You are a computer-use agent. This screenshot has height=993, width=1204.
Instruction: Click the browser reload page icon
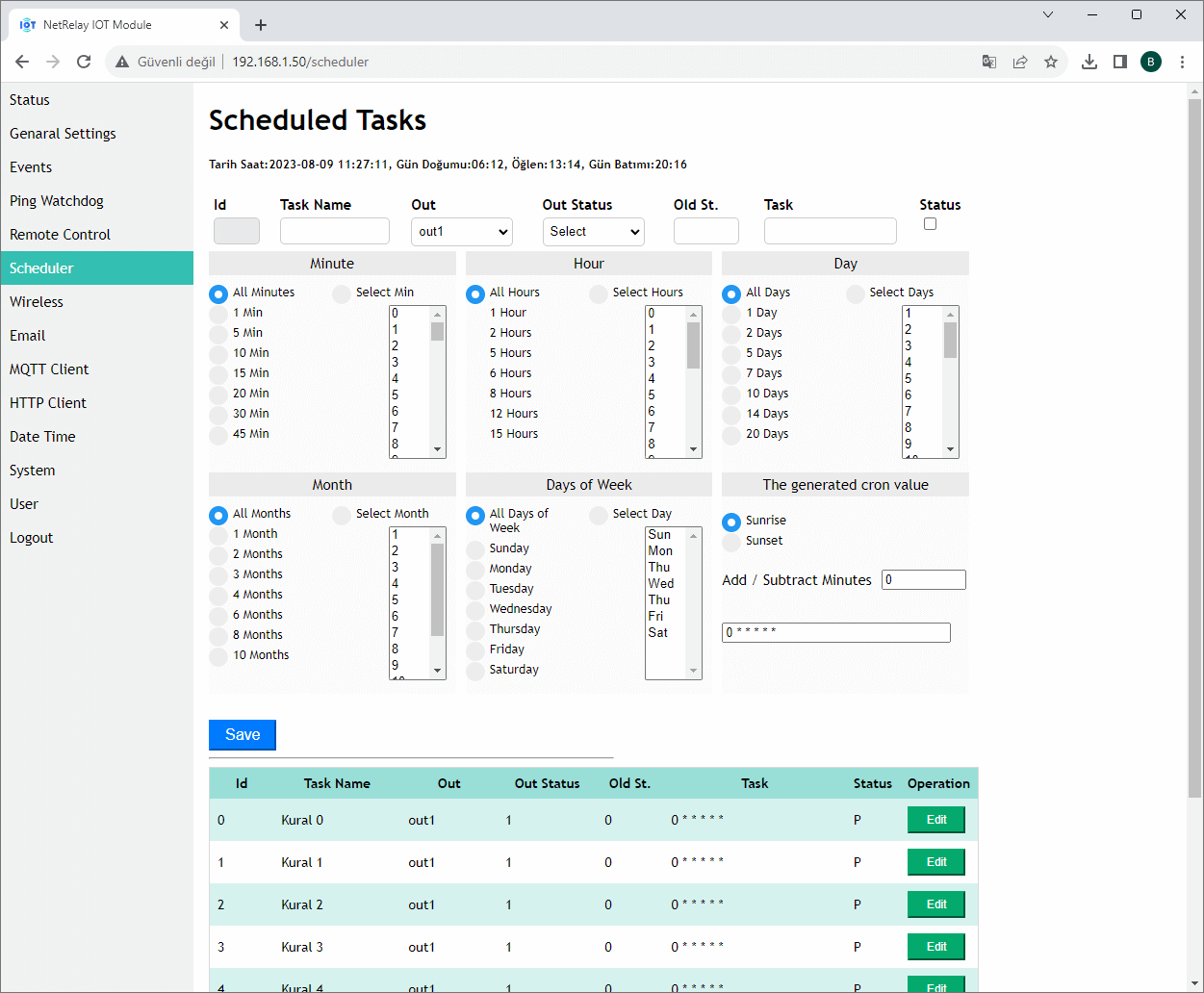84,62
